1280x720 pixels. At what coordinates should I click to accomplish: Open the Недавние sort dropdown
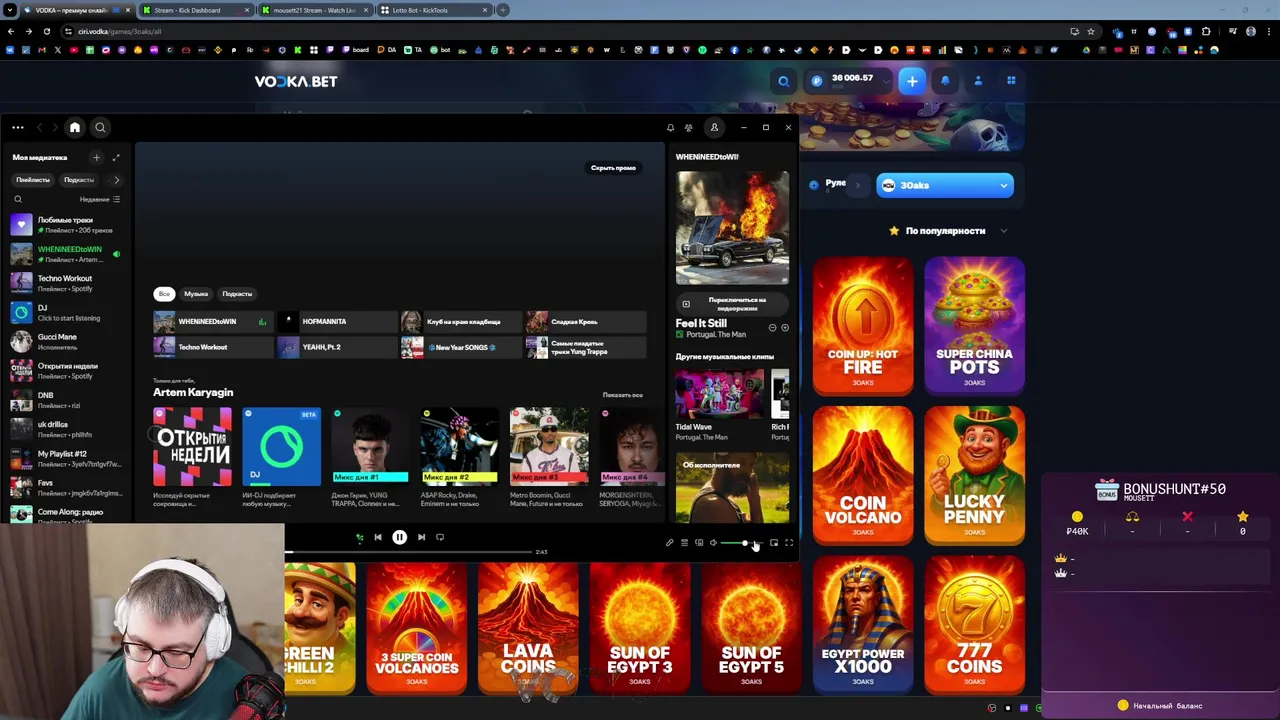pos(100,199)
